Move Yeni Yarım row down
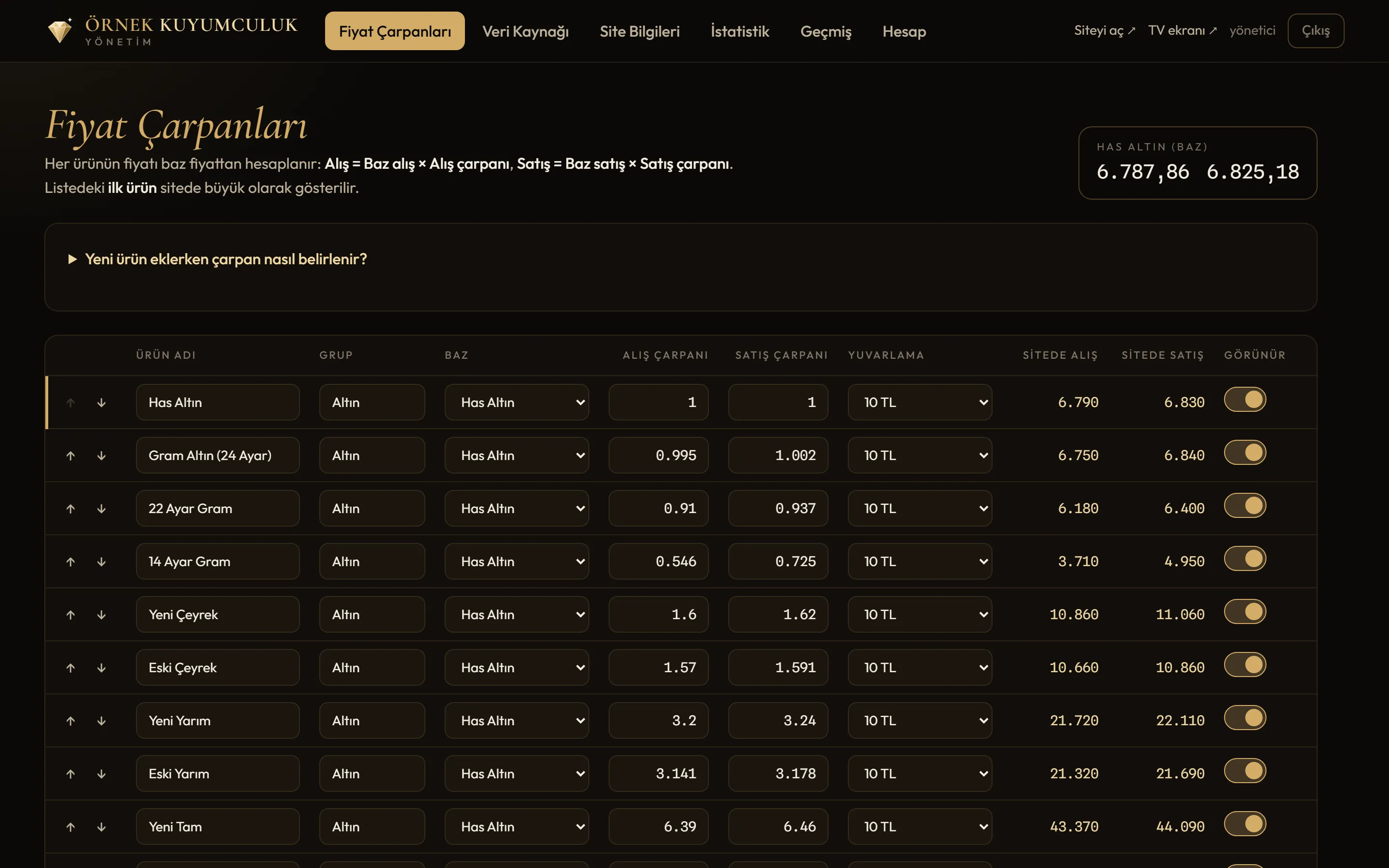 102,721
